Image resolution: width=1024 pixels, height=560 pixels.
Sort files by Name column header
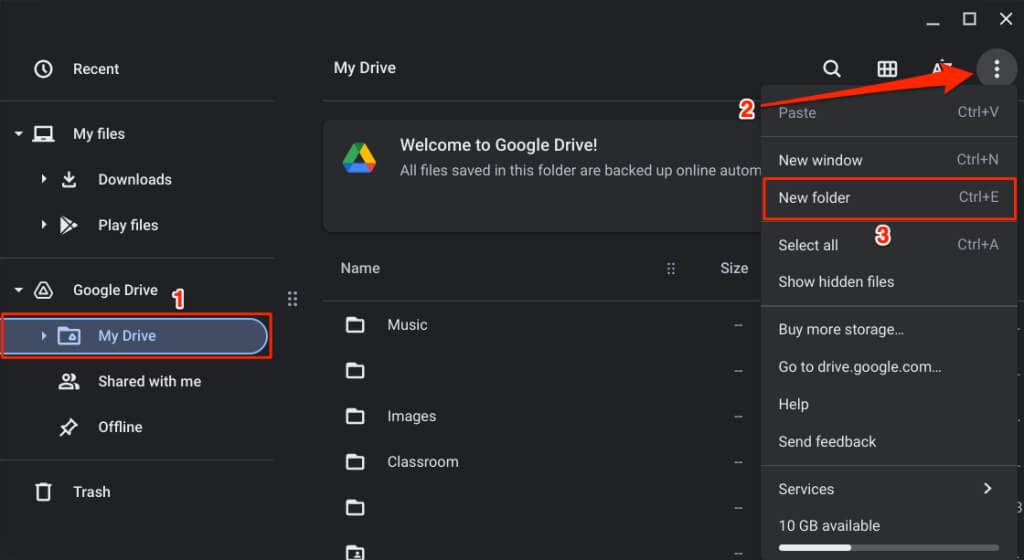(360, 268)
